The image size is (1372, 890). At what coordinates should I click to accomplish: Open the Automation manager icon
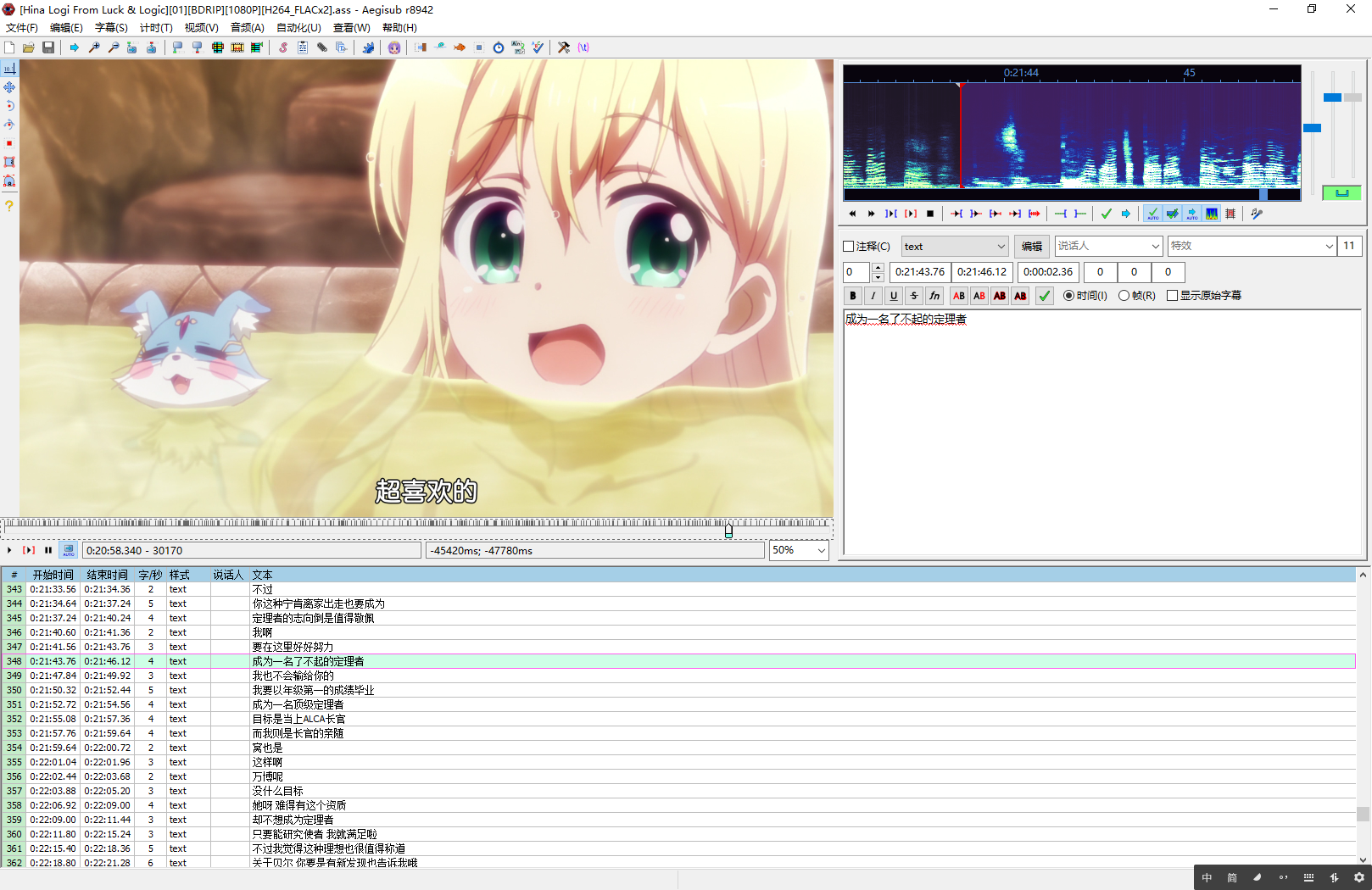[368, 47]
